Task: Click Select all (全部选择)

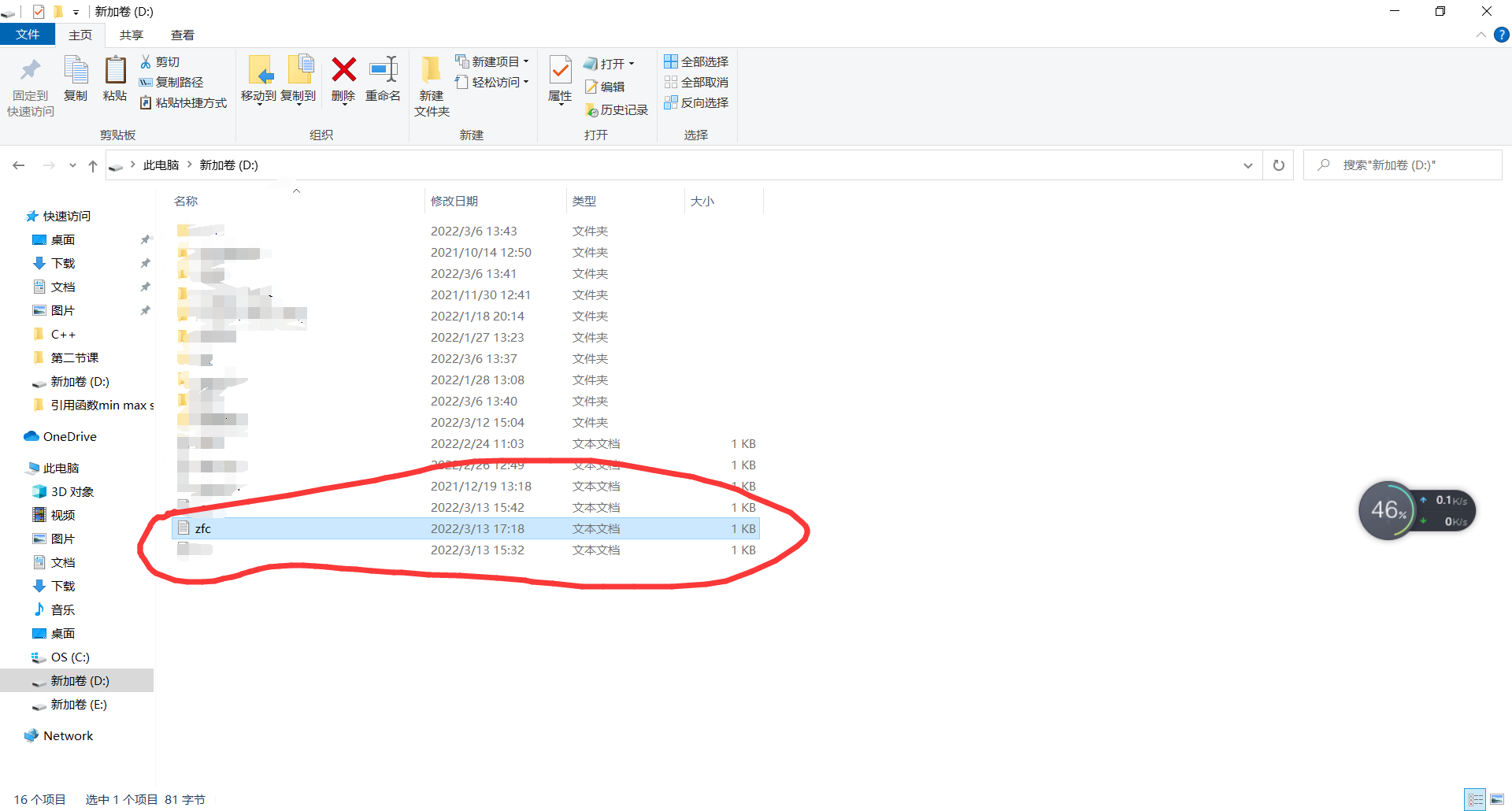Action: [696, 61]
